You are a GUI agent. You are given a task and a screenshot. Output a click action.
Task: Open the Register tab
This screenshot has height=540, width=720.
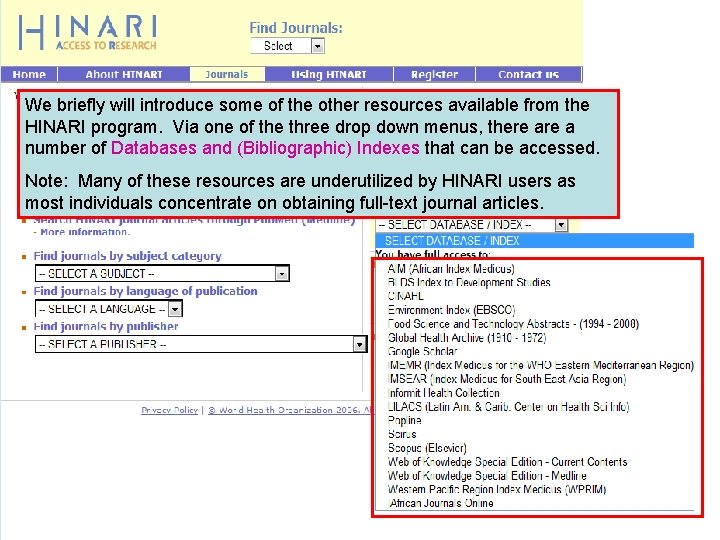(x=434, y=74)
